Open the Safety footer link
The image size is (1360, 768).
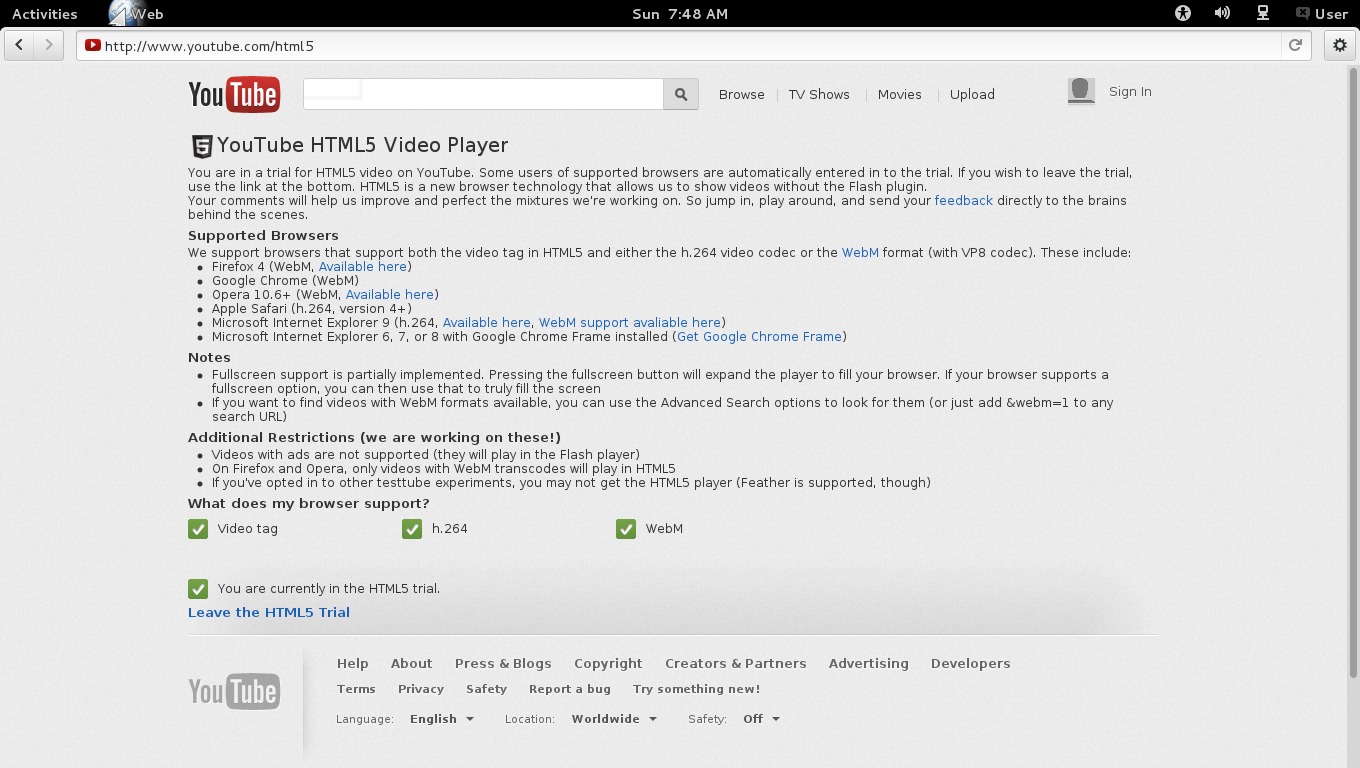point(486,689)
